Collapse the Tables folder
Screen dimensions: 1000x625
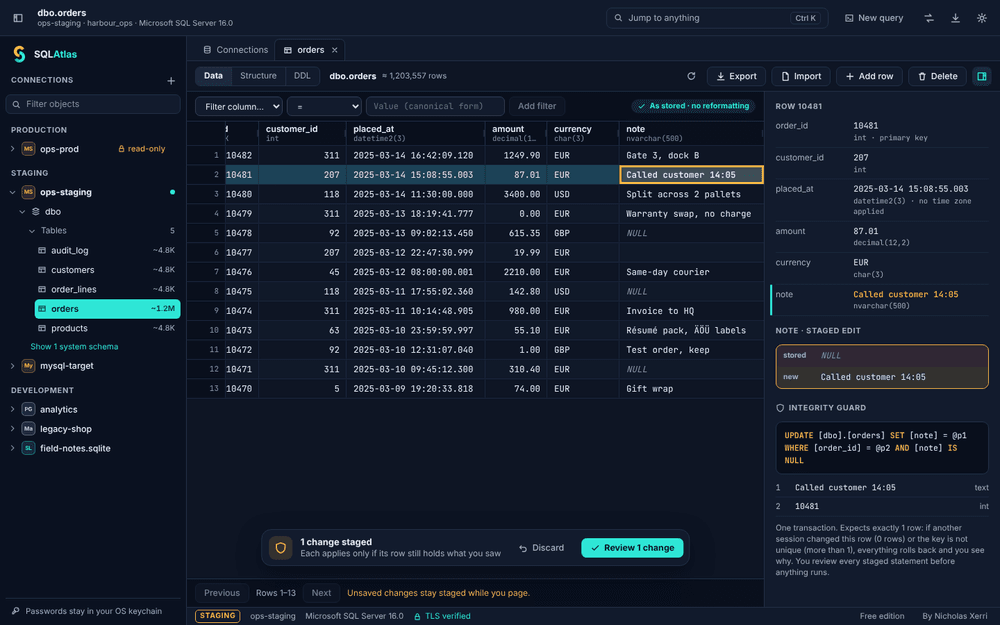point(32,231)
